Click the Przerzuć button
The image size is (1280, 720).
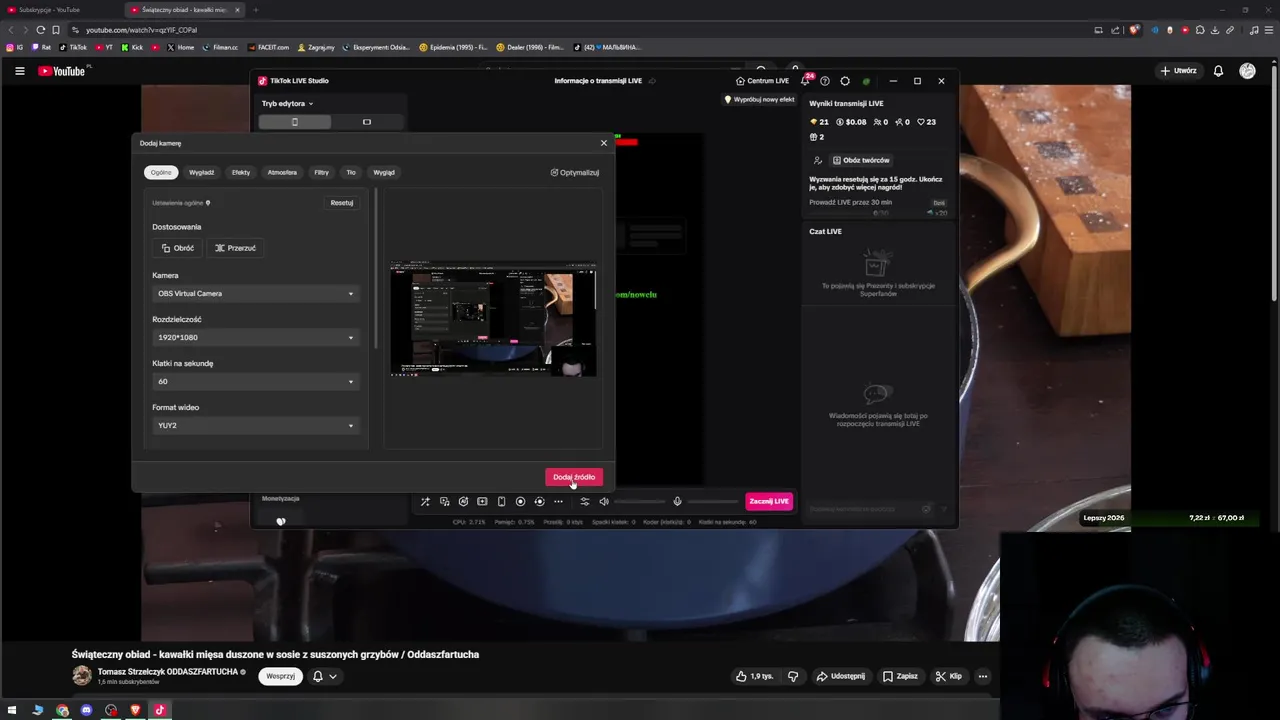coord(235,248)
